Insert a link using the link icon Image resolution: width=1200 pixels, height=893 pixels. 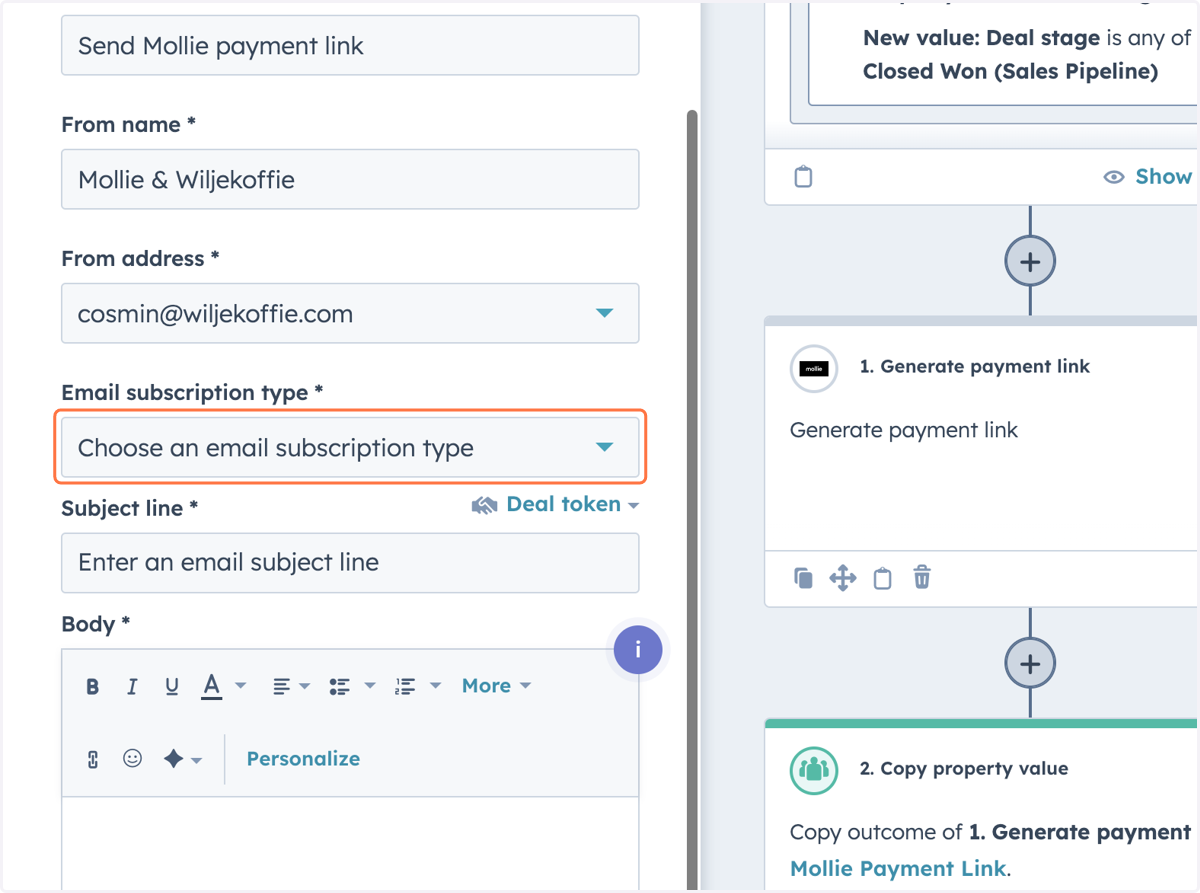(x=93, y=759)
